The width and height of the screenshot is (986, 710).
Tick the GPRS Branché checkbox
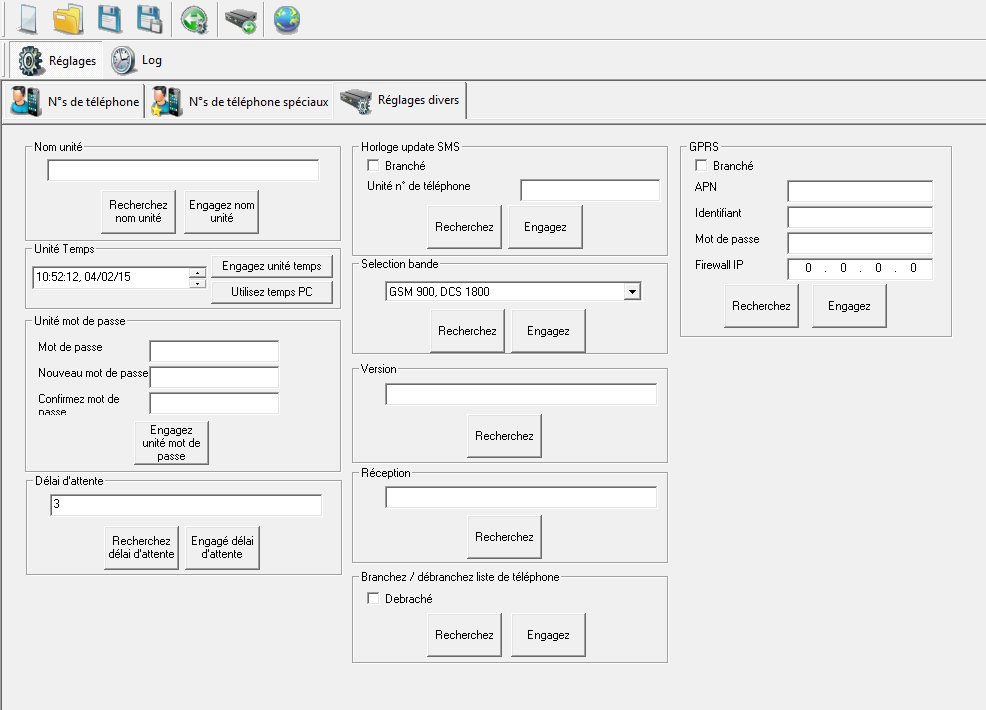[x=701, y=166]
